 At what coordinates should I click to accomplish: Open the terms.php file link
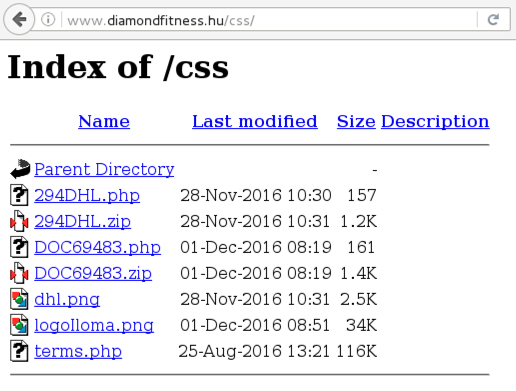tap(78, 351)
